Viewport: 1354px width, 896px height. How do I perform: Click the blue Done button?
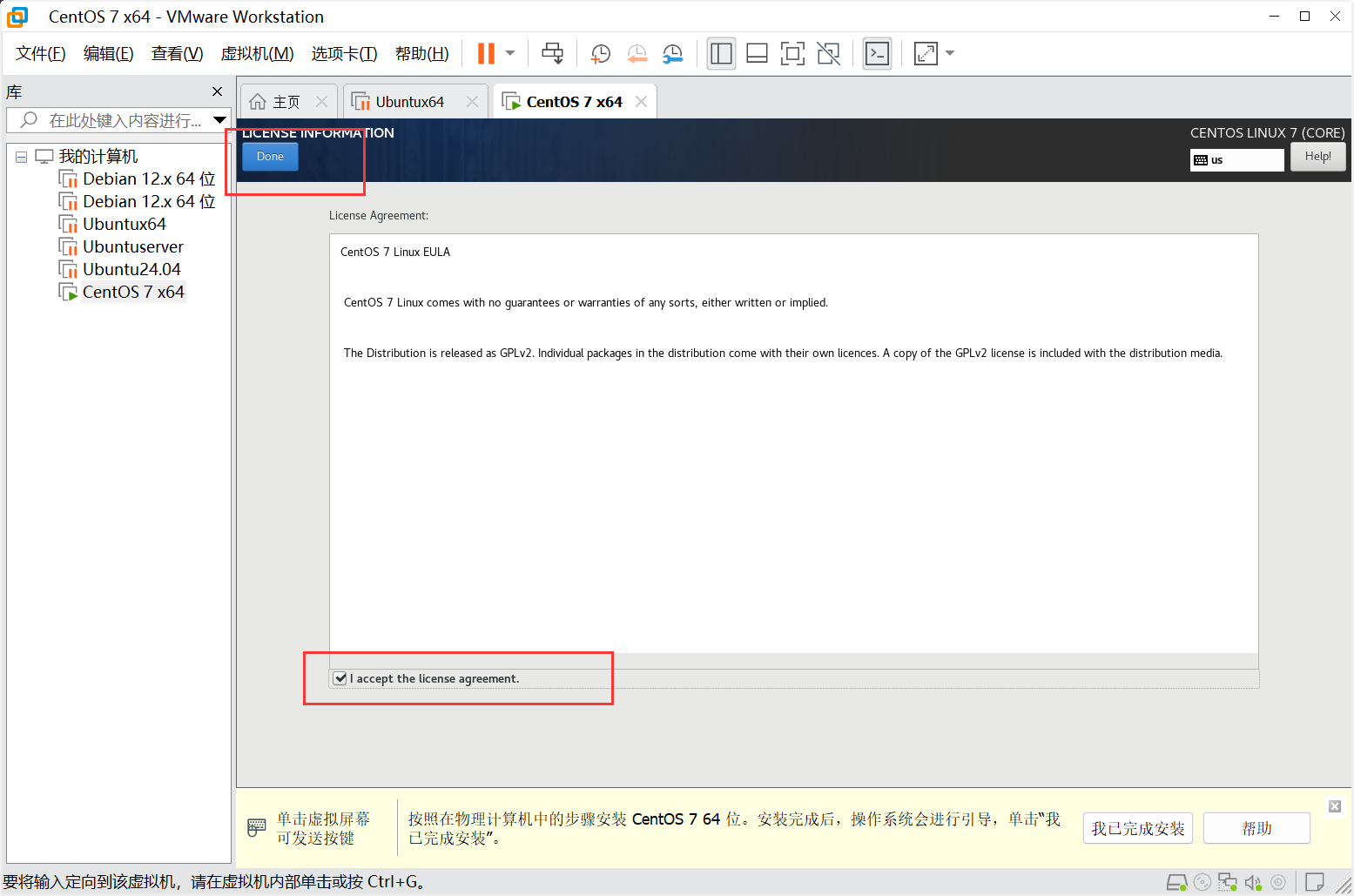tap(270, 157)
